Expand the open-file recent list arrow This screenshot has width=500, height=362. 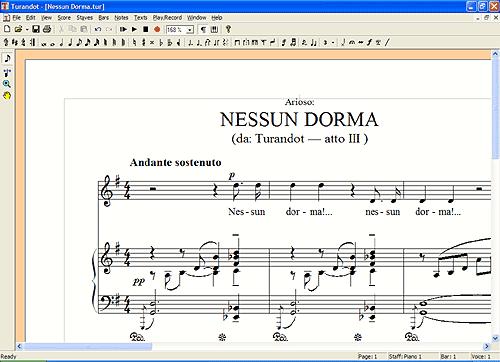tap(26, 29)
